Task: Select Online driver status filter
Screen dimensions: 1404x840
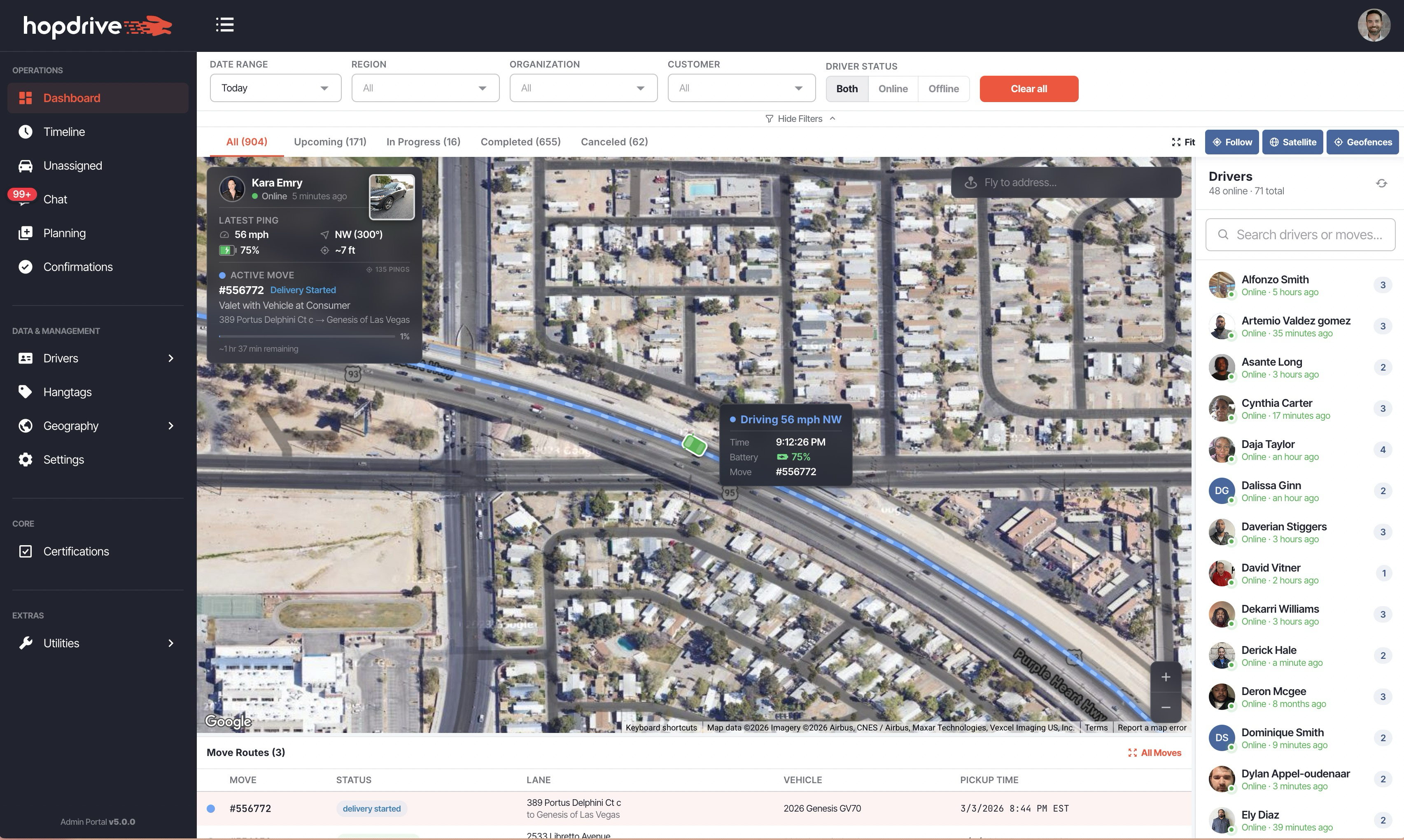Action: point(893,88)
